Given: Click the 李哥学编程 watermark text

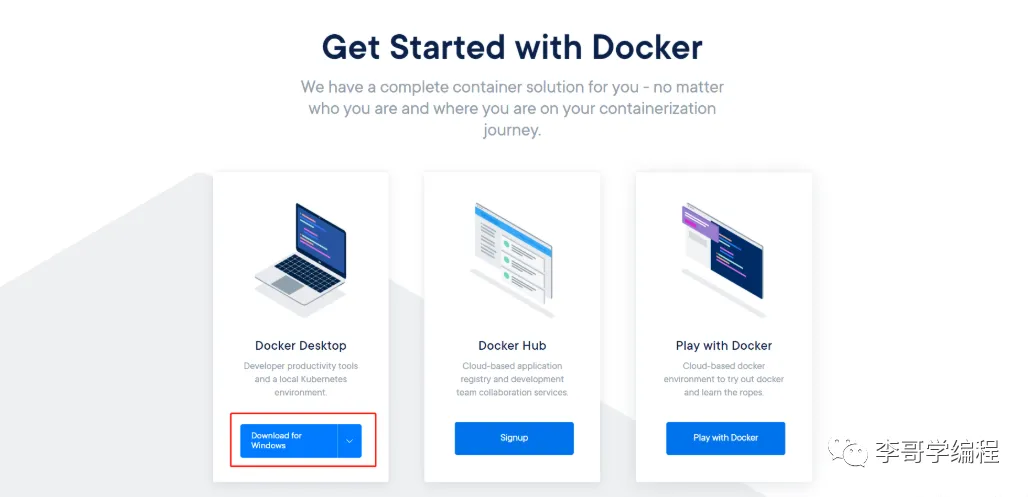Looking at the screenshot, I should 937,452.
